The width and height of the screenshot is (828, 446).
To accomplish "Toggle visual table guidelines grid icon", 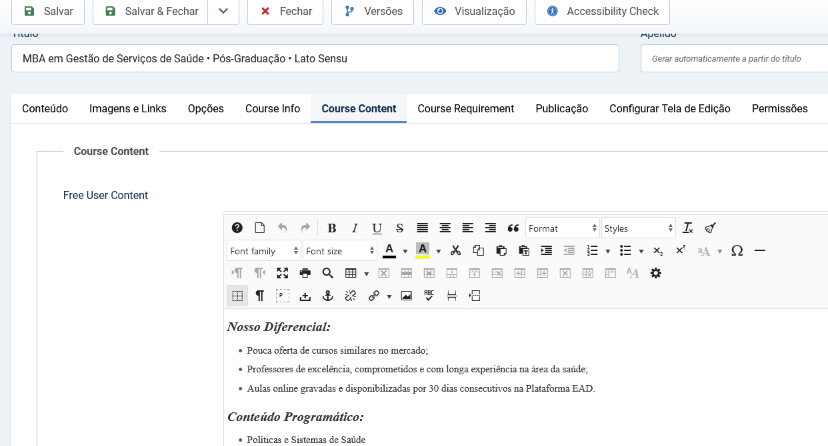I will pyautogui.click(x=237, y=296).
